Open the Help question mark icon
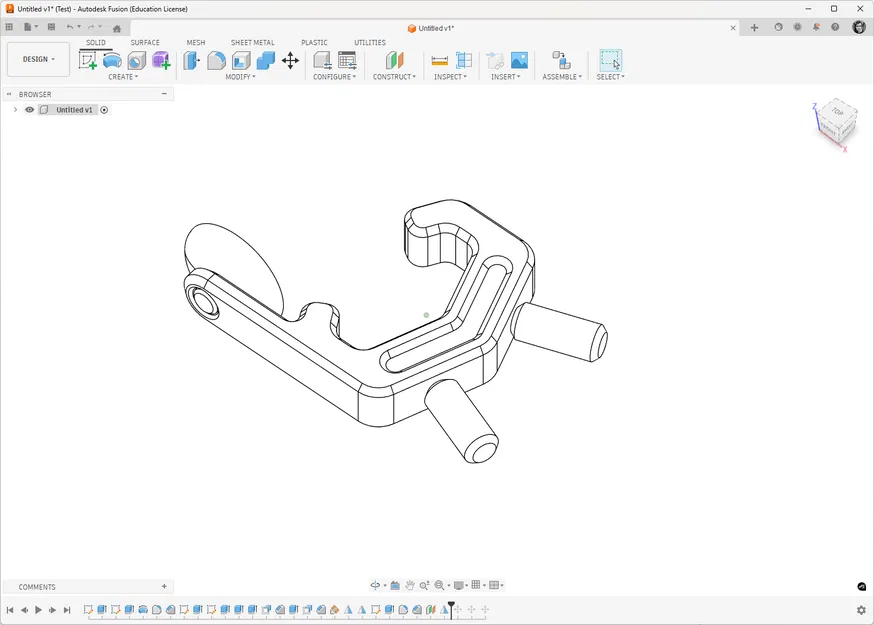 pyautogui.click(x=835, y=27)
